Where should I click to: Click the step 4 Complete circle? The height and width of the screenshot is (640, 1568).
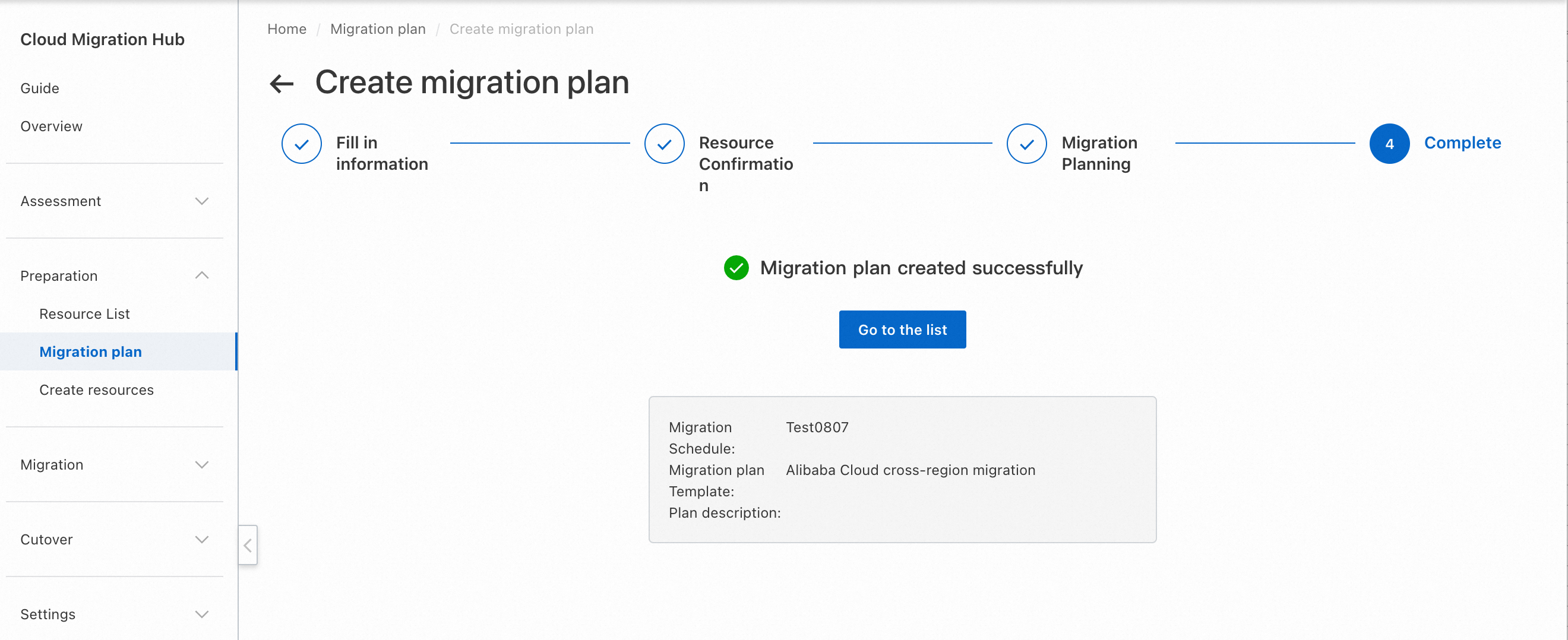[x=1389, y=144]
